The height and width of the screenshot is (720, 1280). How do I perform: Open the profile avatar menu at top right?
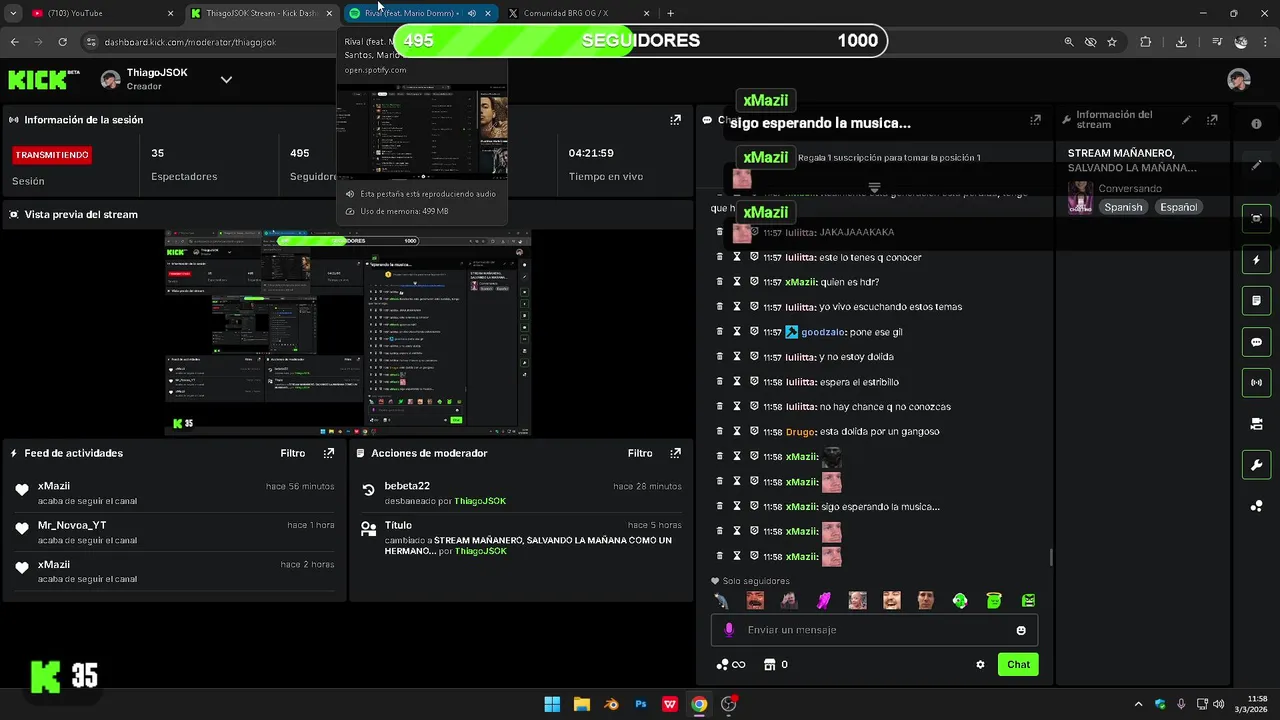click(1239, 80)
